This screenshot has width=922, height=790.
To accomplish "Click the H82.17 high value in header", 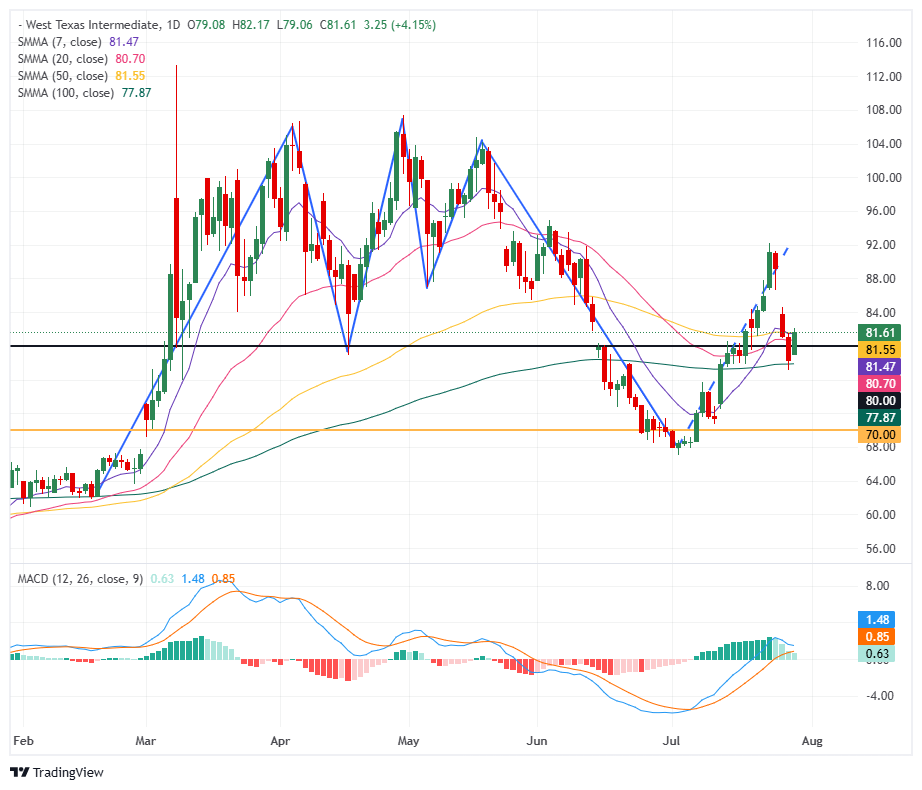I will tap(250, 25).
